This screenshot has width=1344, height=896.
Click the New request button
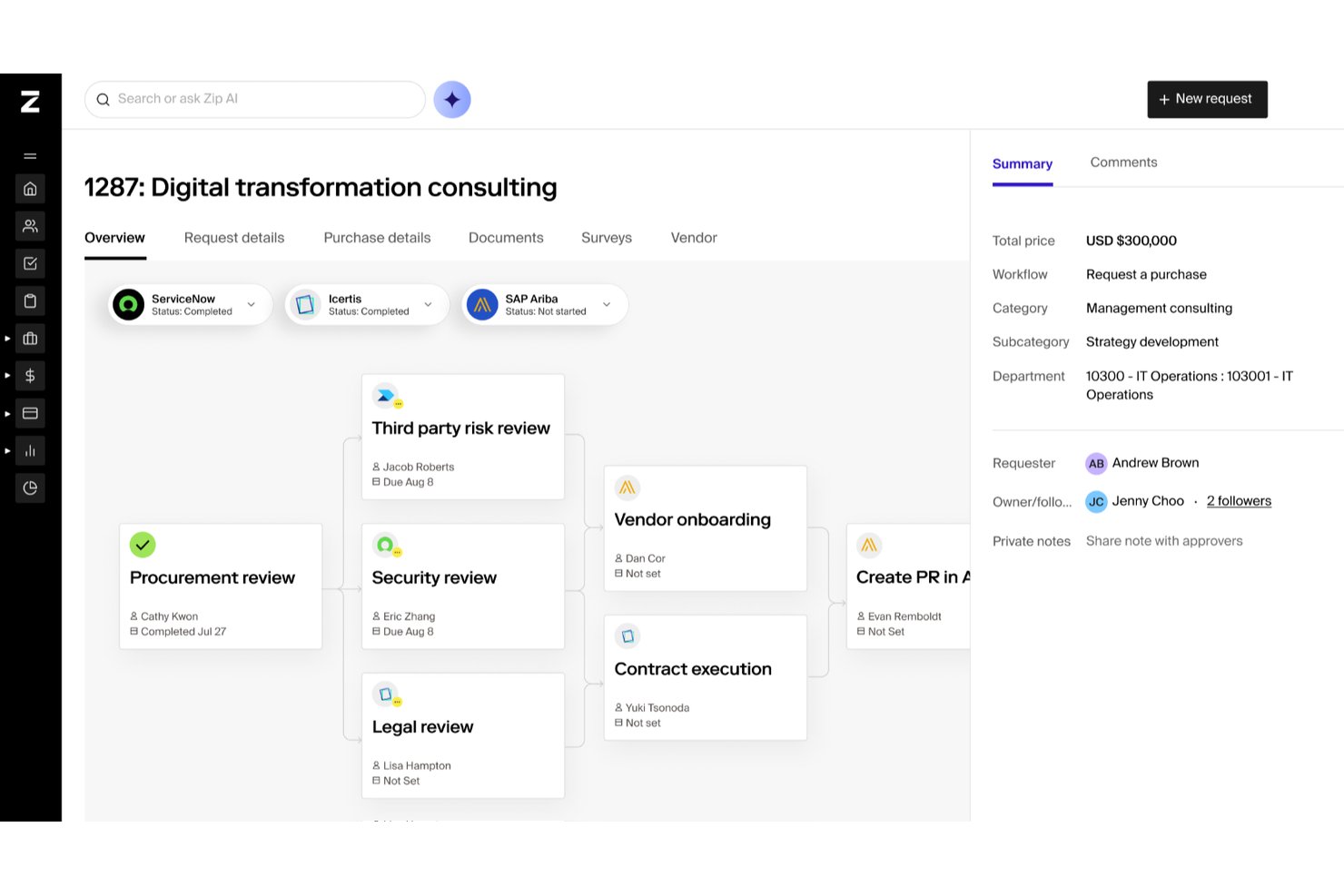[x=1207, y=100]
